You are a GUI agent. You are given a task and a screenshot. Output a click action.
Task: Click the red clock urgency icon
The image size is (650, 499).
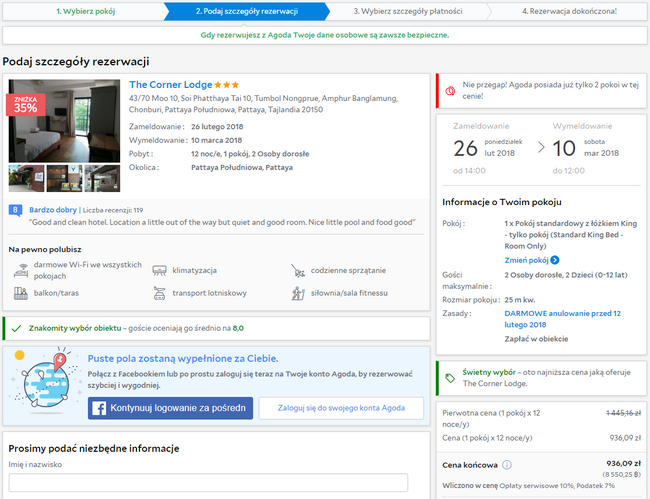(x=450, y=91)
